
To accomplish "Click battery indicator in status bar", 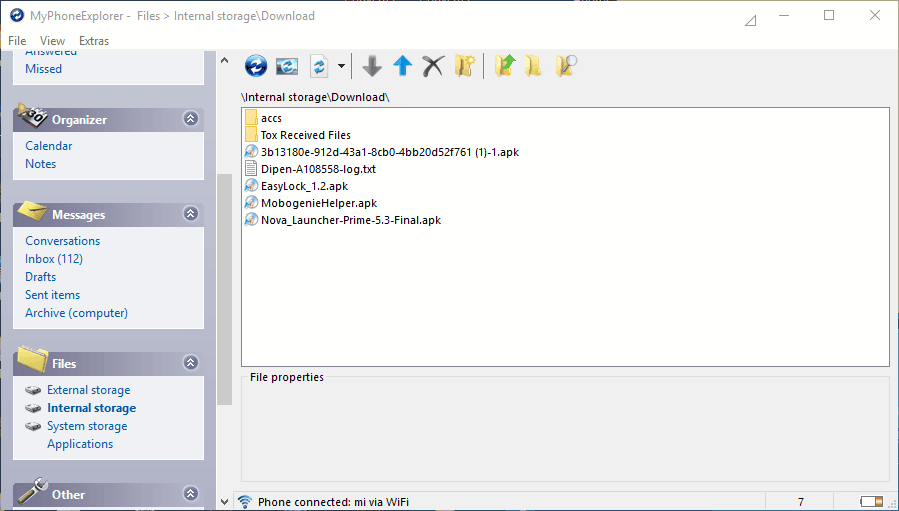I will pos(871,502).
